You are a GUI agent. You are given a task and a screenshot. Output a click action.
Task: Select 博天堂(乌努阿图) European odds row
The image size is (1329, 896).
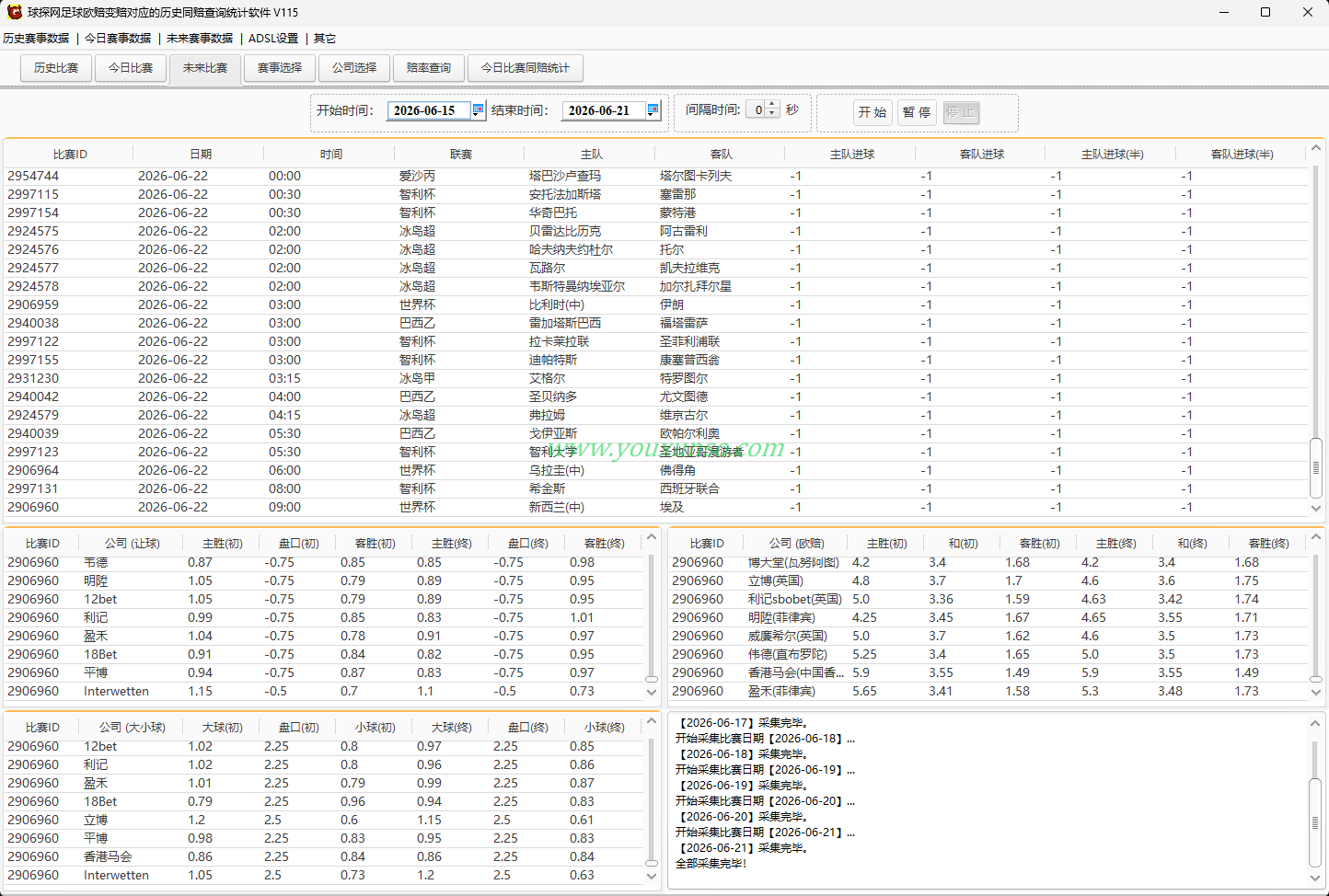click(x=988, y=562)
